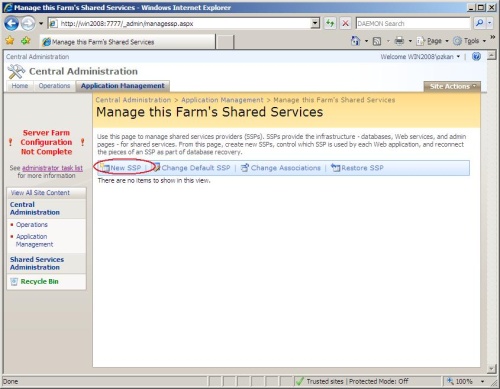Image resolution: width=500 pixels, height=389 pixels.
Task: Click the DAEMON Search box
Action: [413, 23]
